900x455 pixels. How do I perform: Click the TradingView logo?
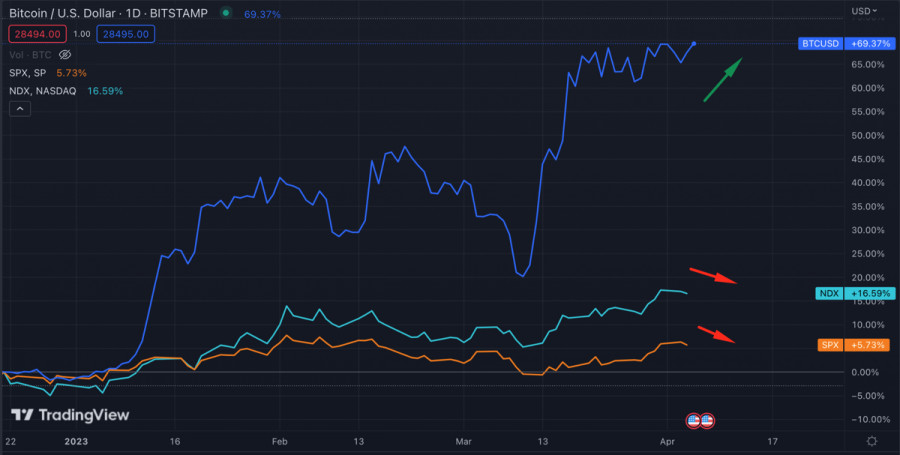point(70,415)
